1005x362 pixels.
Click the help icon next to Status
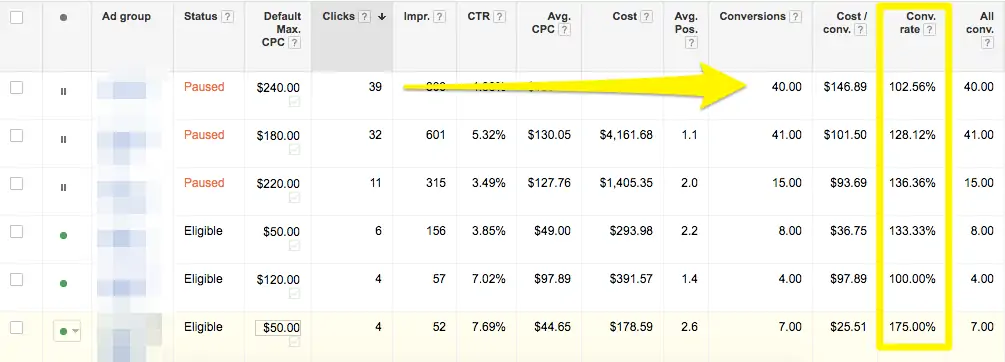click(x=227, y=17)
